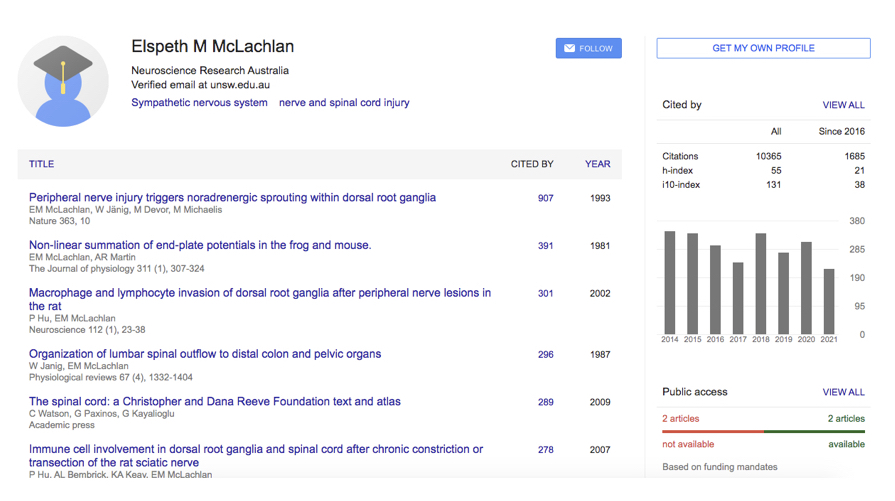Click the graduation cap profile avatar

63,81
